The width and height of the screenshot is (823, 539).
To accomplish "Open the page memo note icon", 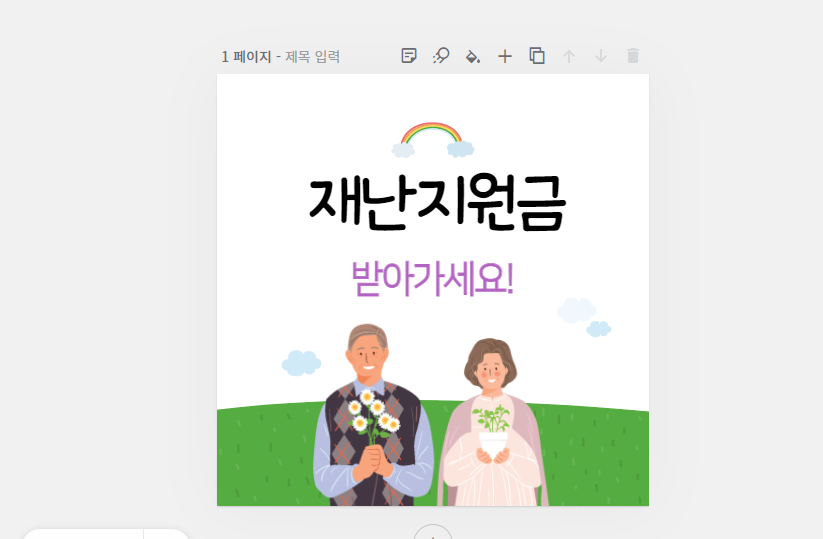I will click(409, 56).
